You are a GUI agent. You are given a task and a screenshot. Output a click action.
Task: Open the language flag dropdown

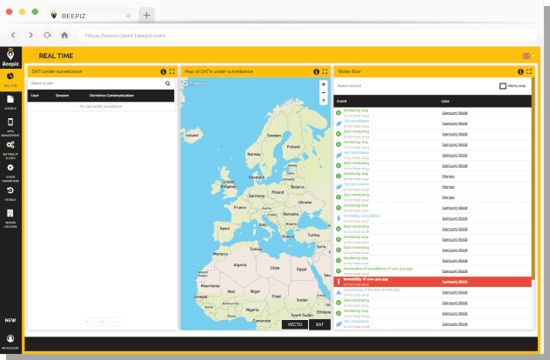[528, 56]
